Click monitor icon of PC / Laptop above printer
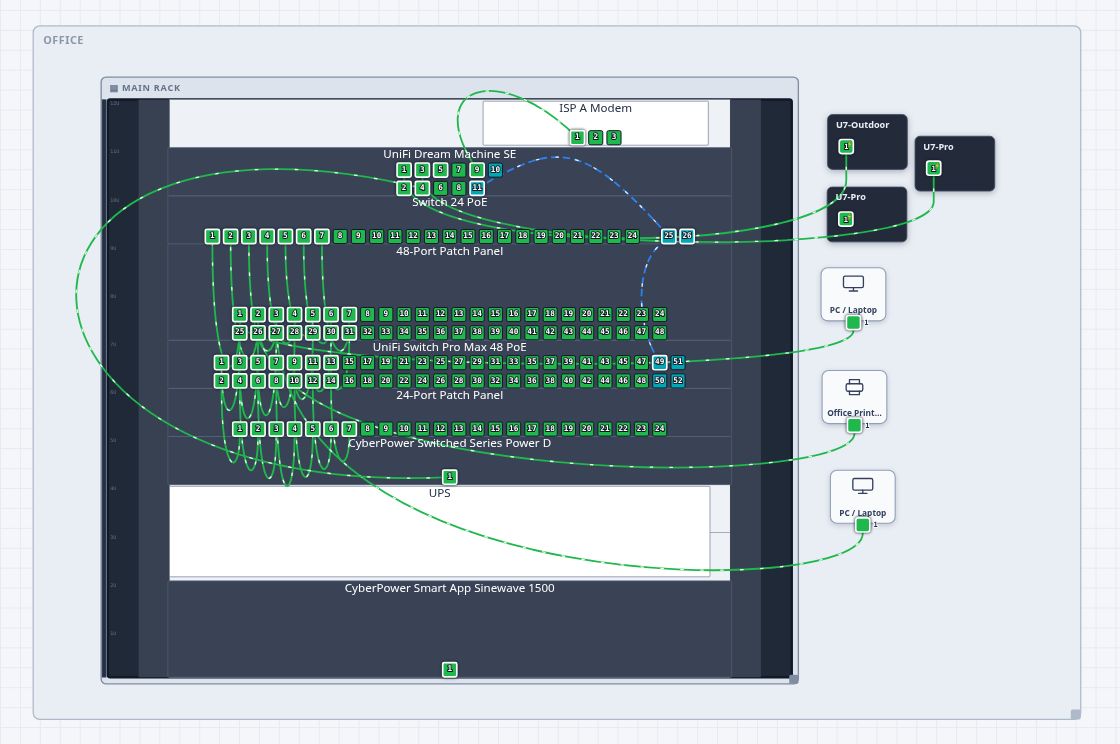The image size is (1120, 744). (854, 283)
